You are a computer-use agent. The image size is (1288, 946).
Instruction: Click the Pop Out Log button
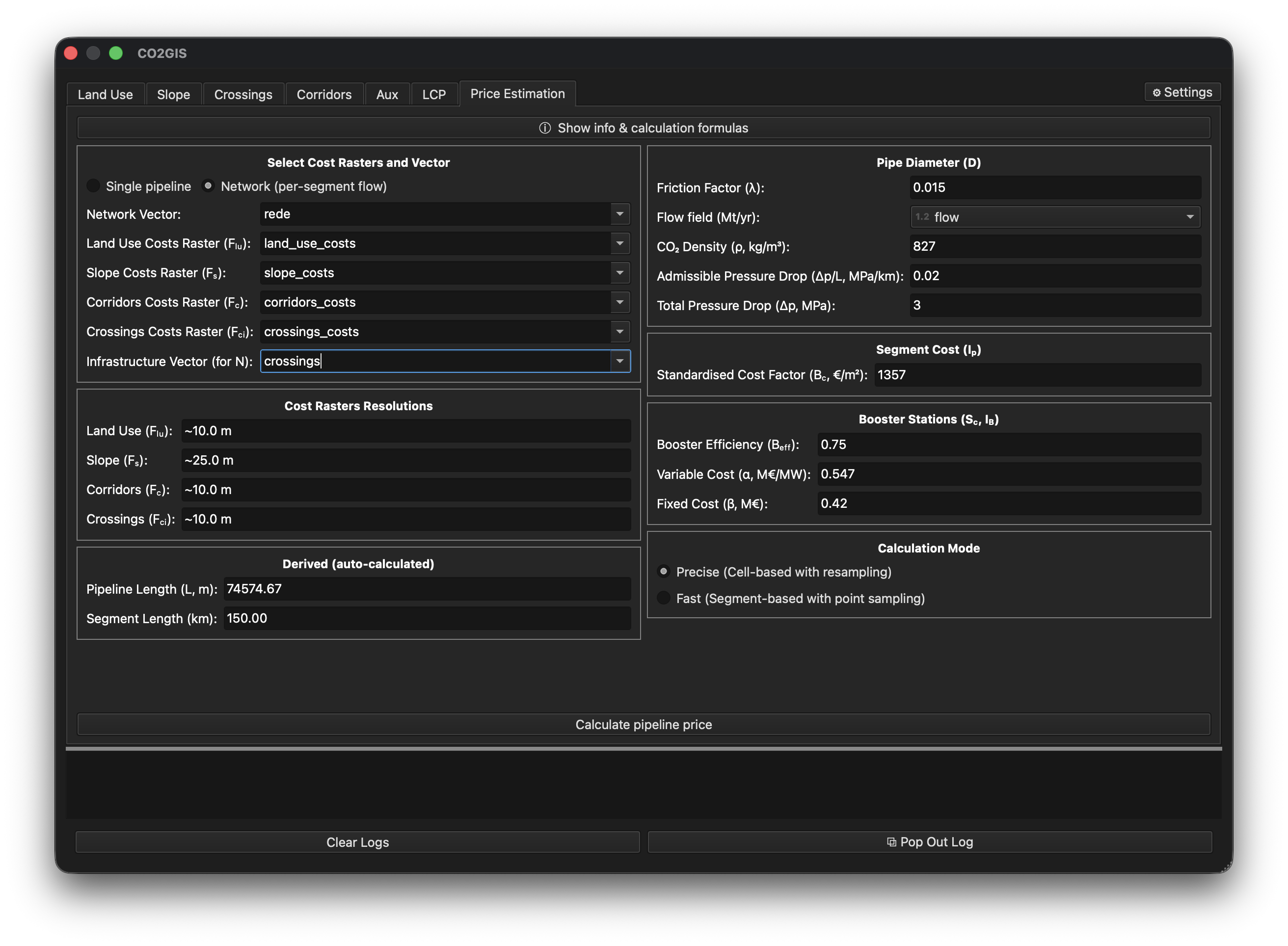pos(930,842)
